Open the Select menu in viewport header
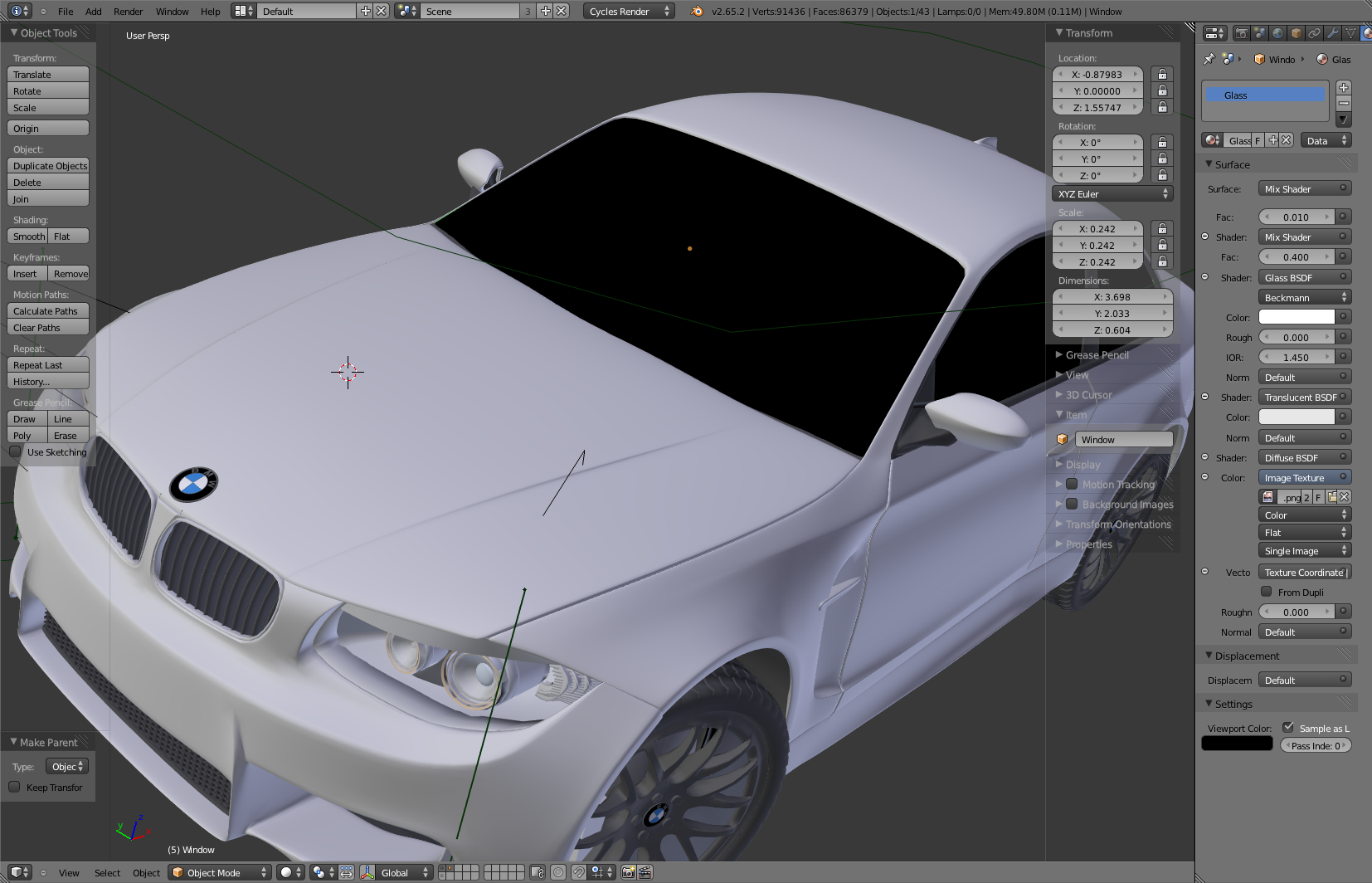Viewport: 1372px width, 883px height. 107,873
